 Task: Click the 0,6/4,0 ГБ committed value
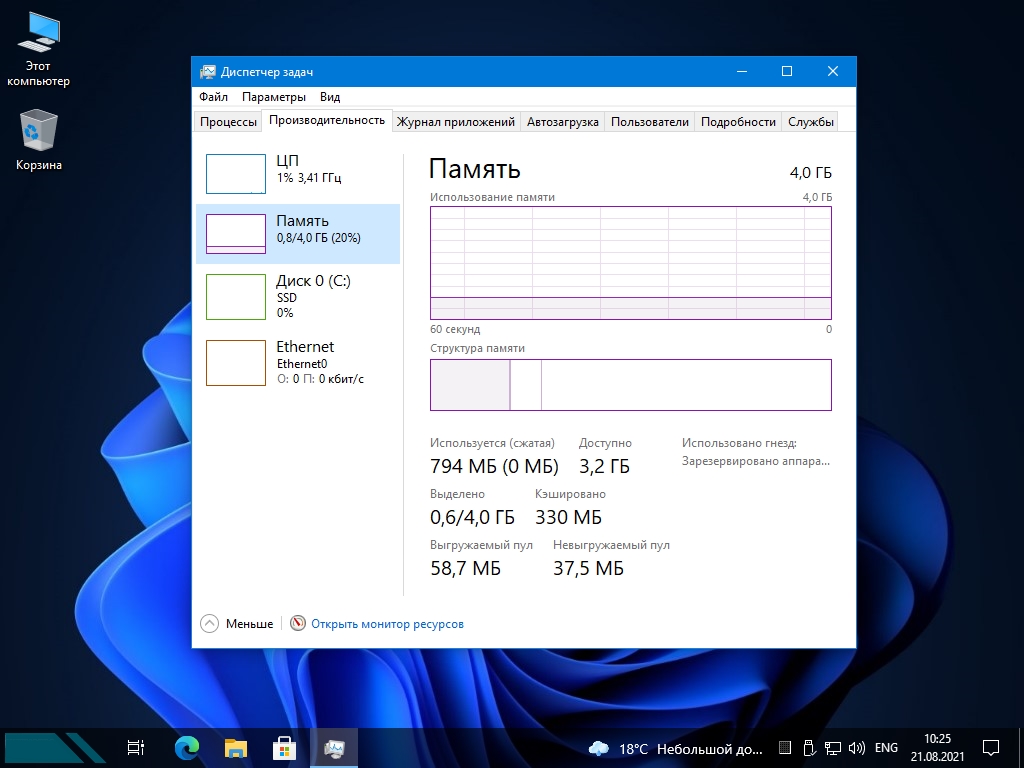click(472, 517)
